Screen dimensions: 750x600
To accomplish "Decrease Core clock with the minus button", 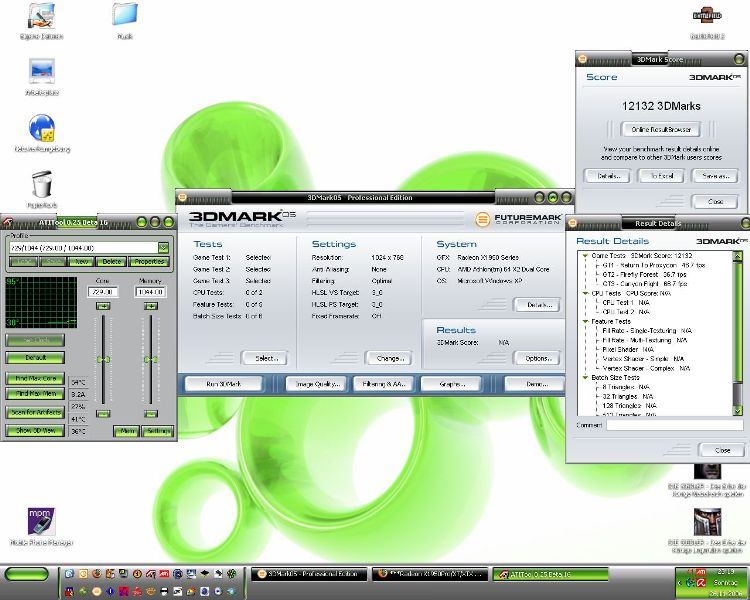I will 103,413.
